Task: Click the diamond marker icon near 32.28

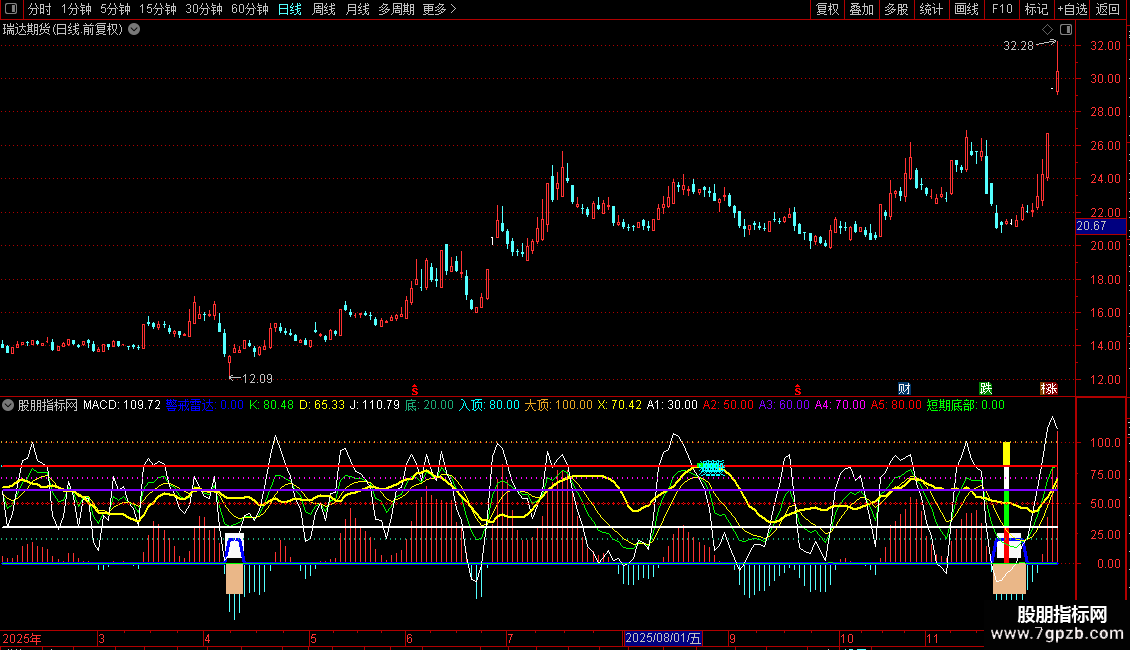Action: [x=1047, y=30]
